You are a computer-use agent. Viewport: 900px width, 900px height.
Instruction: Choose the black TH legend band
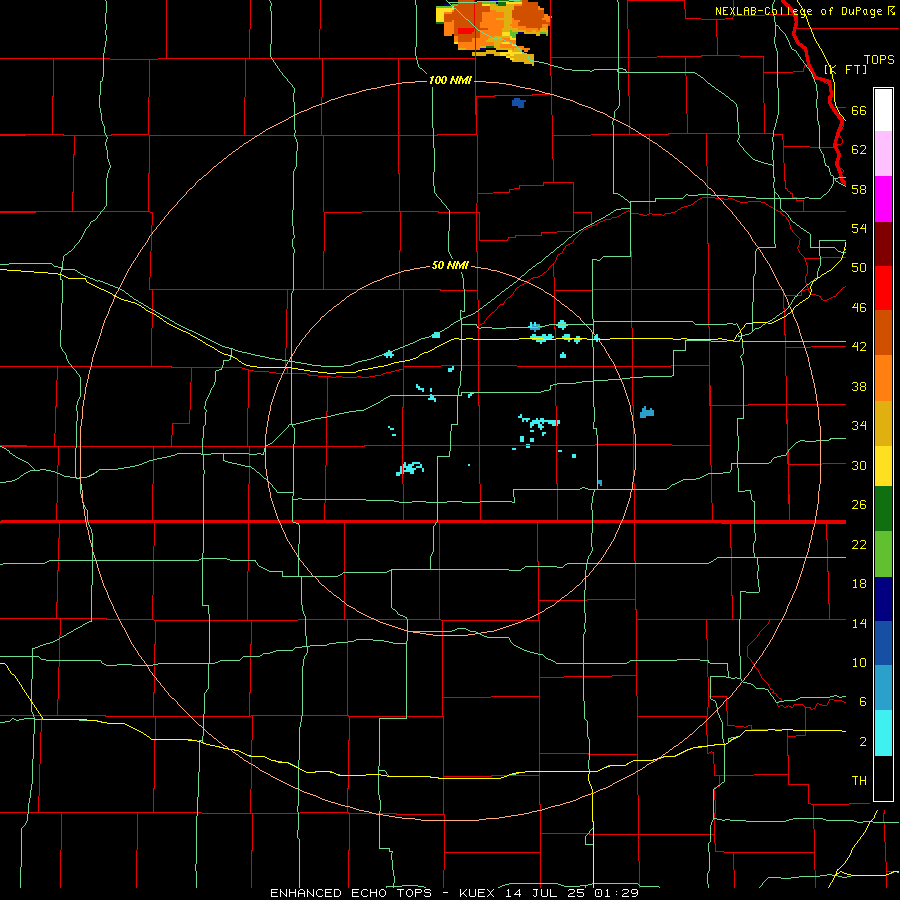click(883, 778)
